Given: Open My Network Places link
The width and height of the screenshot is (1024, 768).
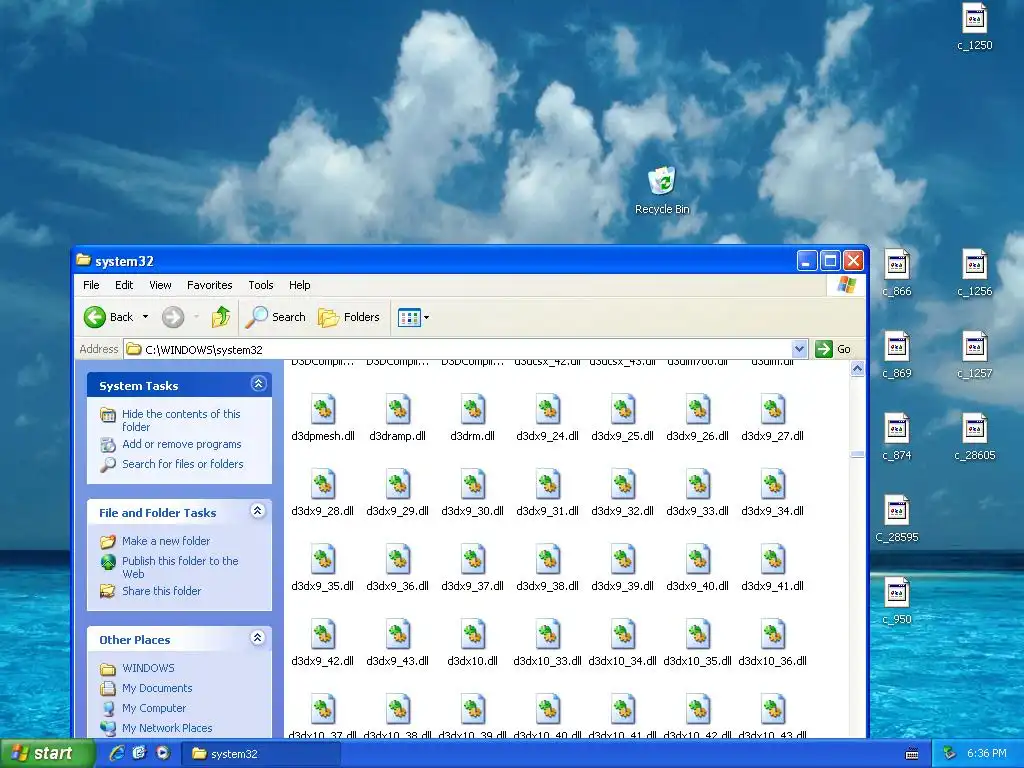Looking at the screenshot, I should click(167, 728).
